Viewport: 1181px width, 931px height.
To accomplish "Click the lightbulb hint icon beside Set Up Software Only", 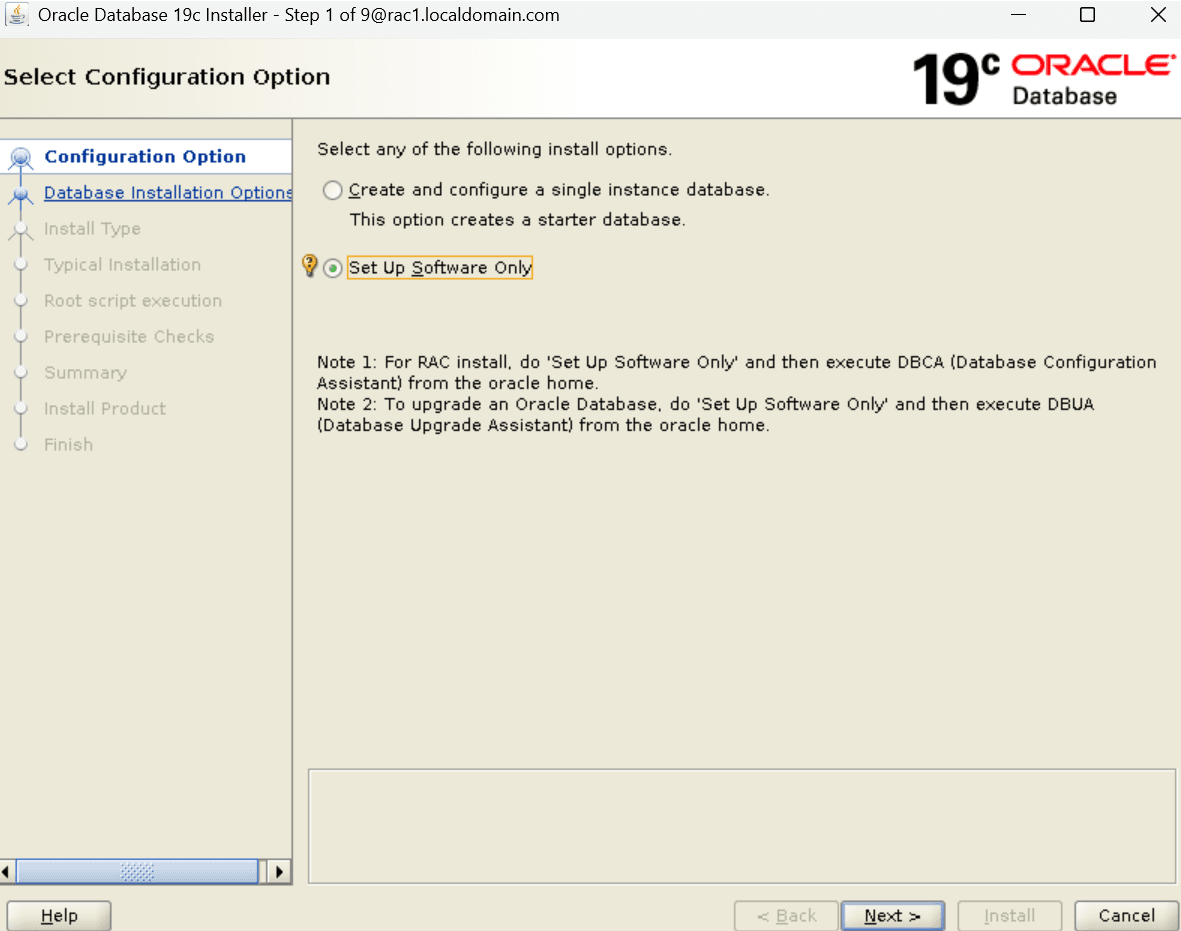I will tap(309, 265).
